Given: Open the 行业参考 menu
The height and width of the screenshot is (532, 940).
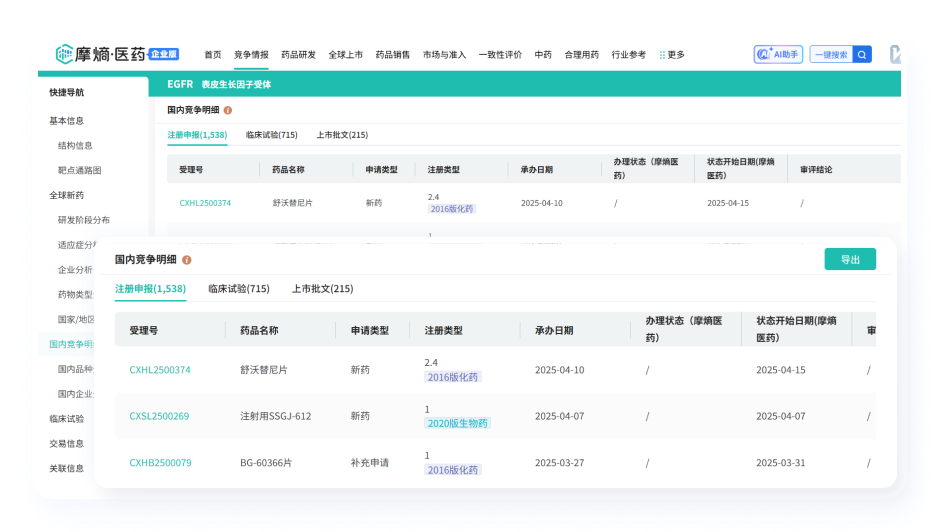Looking at the screenshot, I should (629, 55).
